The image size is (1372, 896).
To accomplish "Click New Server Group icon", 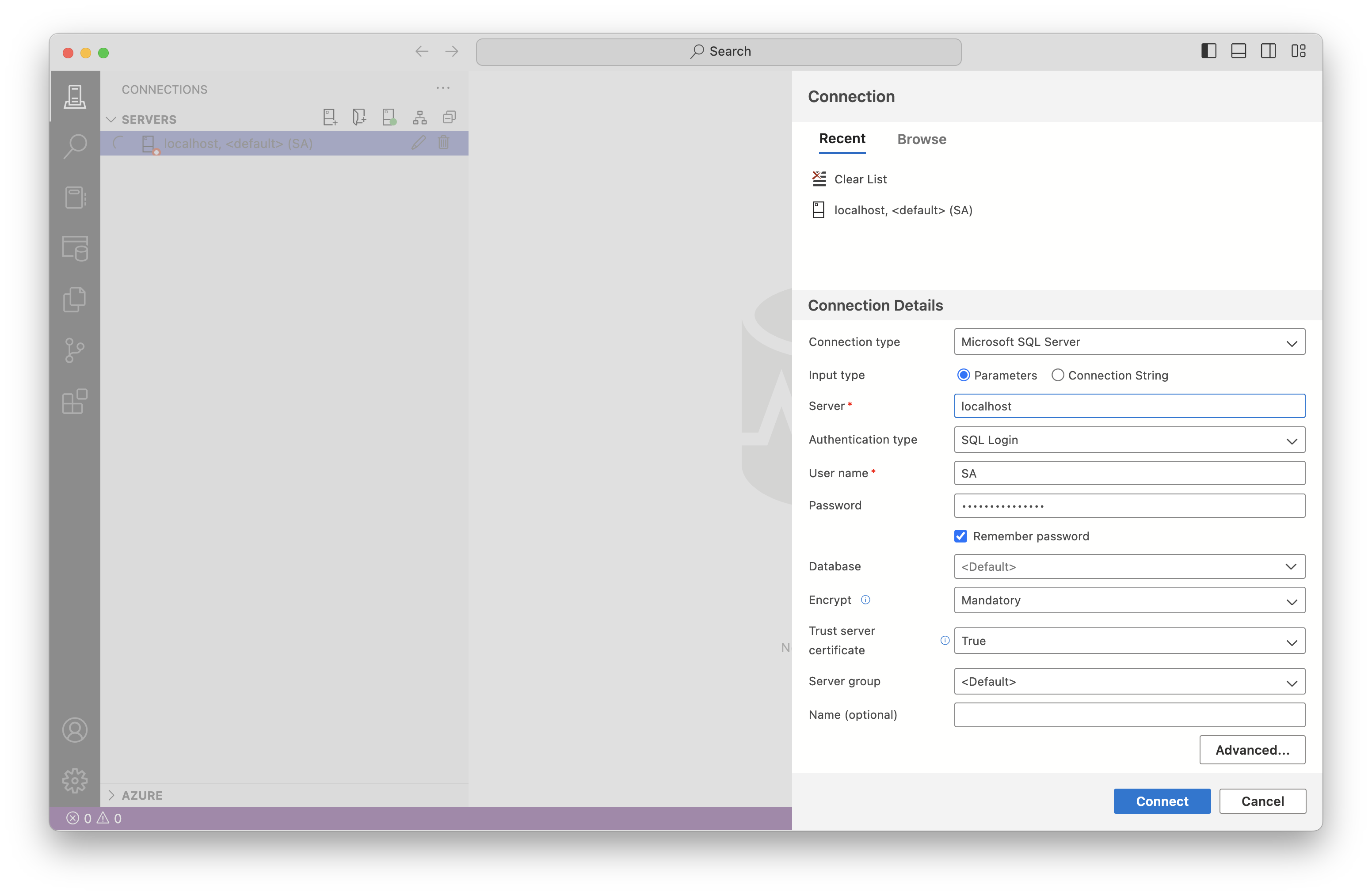I will click(x=359, y=118).
